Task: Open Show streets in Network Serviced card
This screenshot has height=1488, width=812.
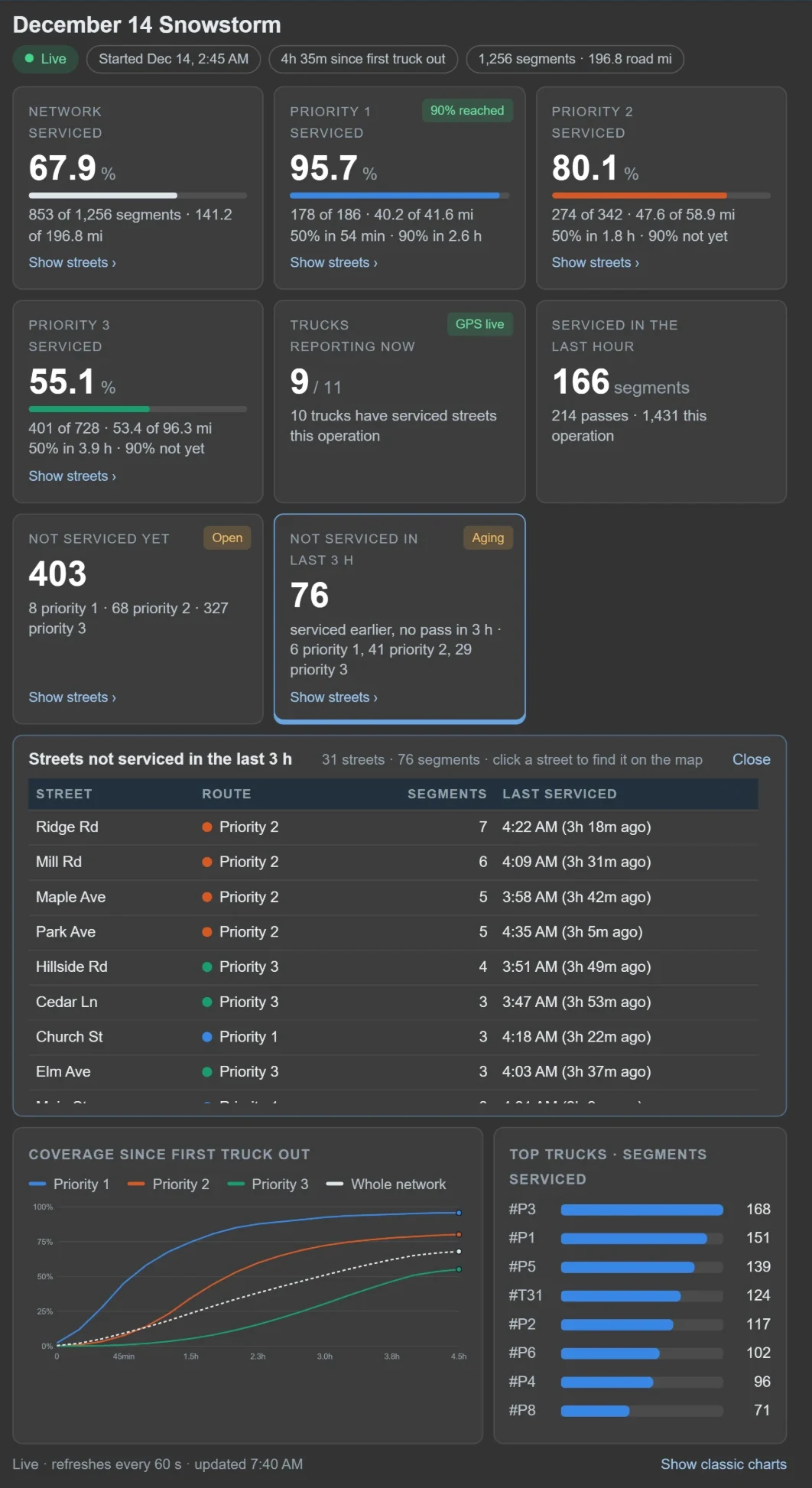Action: coord(72,262)
